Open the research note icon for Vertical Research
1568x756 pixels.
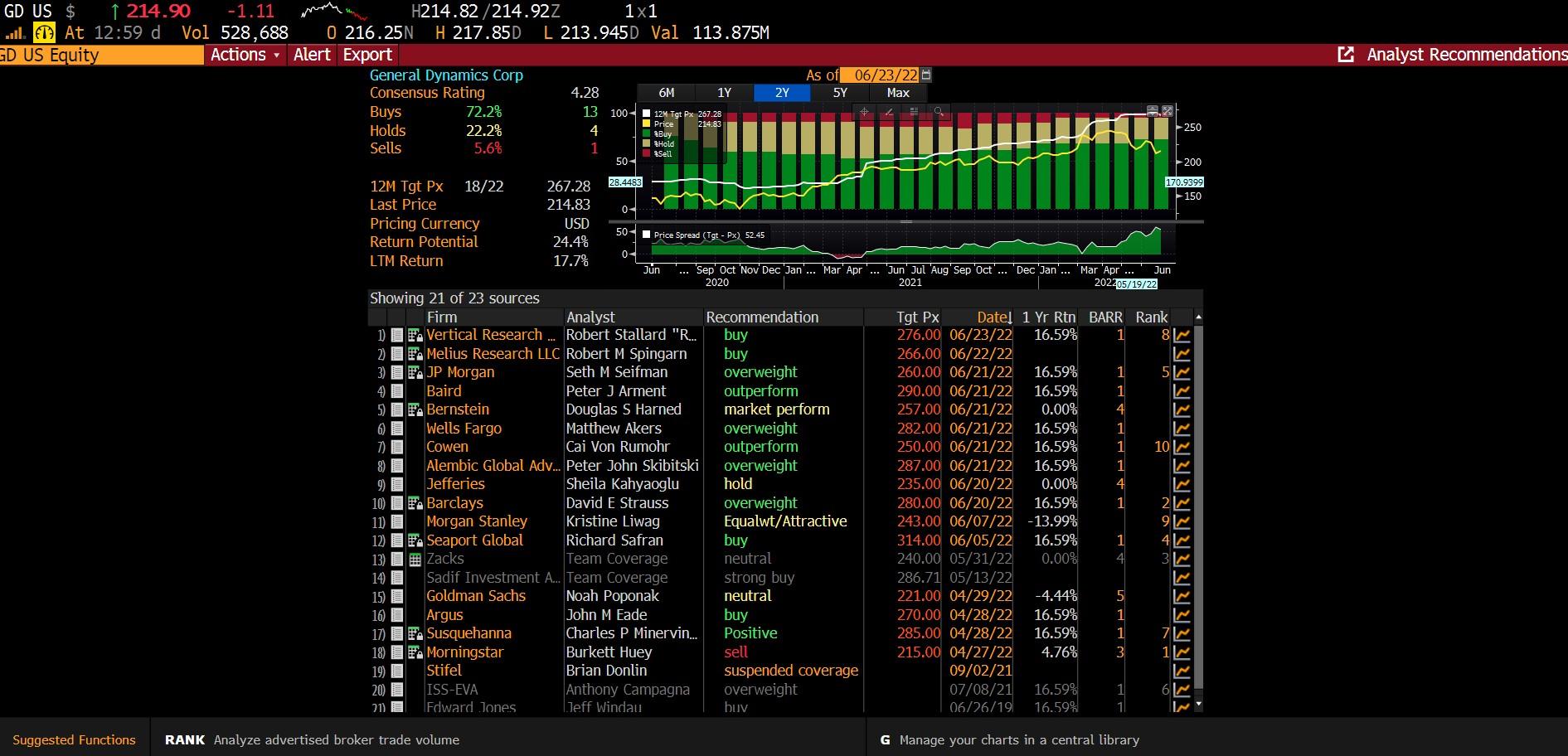click(x=397, y=335)
